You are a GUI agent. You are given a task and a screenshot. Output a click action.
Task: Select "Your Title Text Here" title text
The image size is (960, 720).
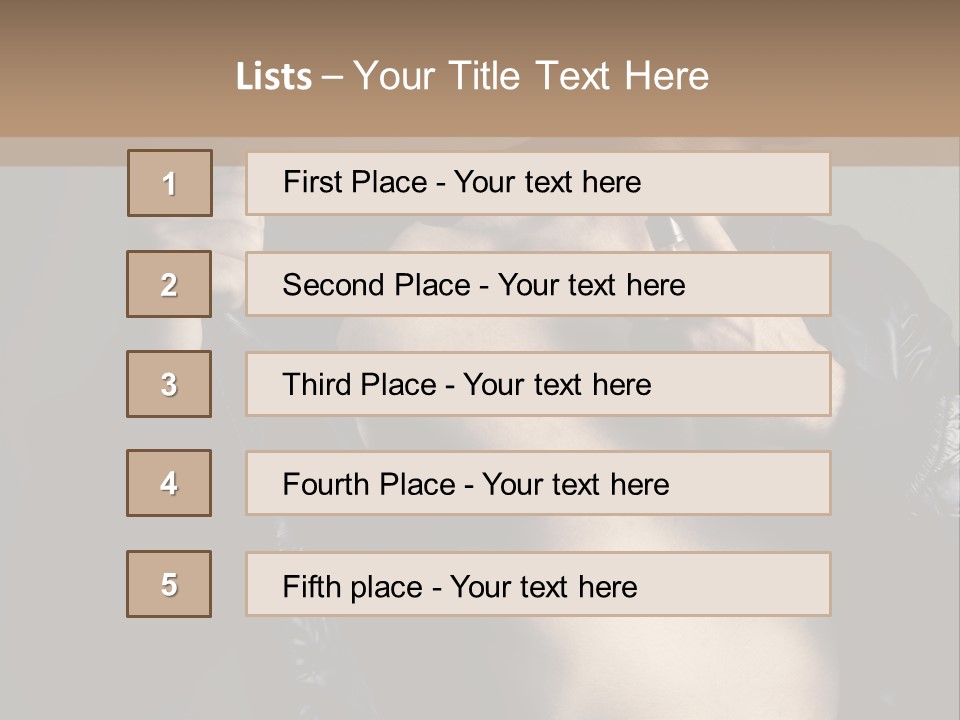click(x=531, y=76)
